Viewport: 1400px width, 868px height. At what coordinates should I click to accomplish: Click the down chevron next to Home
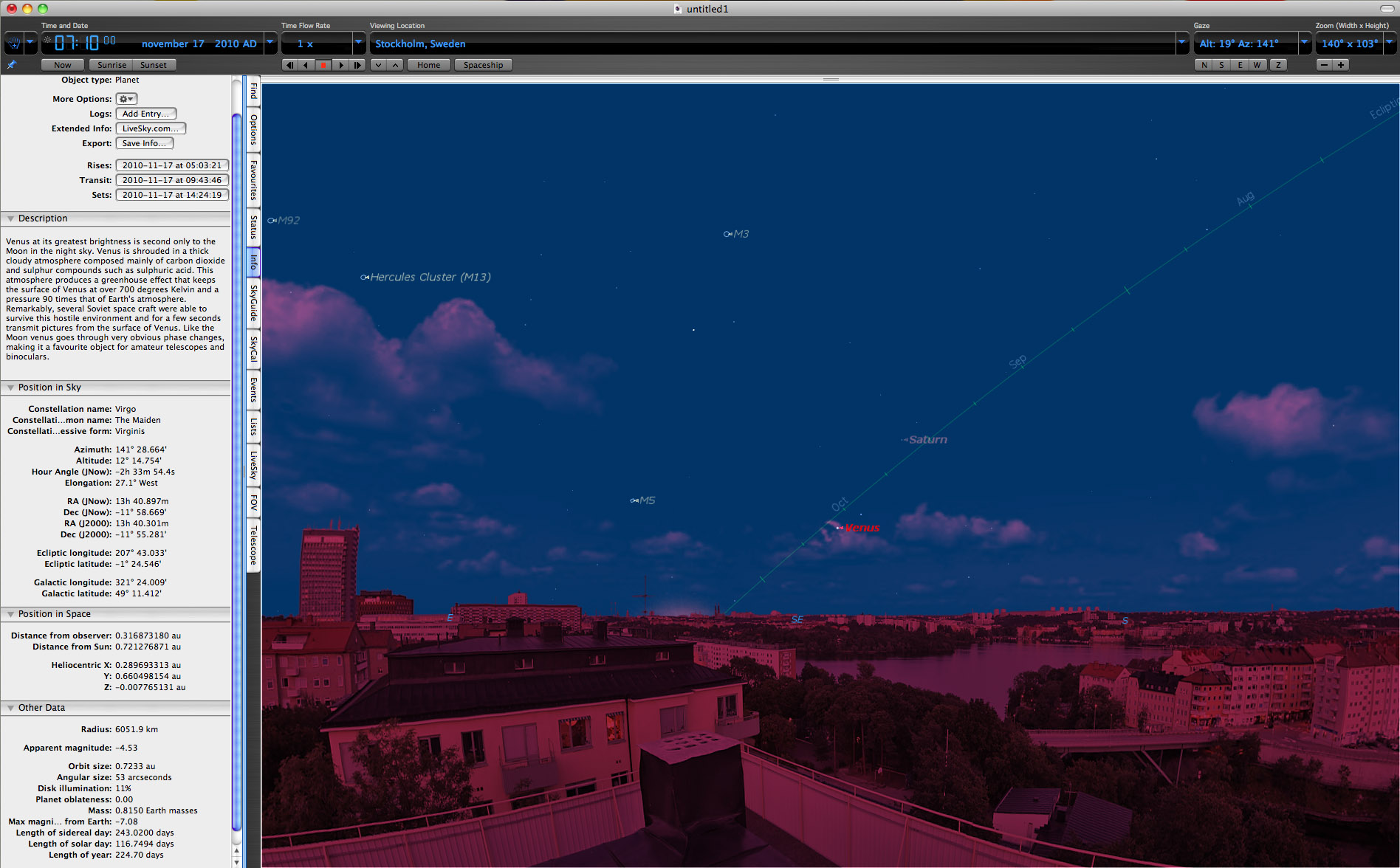point(379,65)
